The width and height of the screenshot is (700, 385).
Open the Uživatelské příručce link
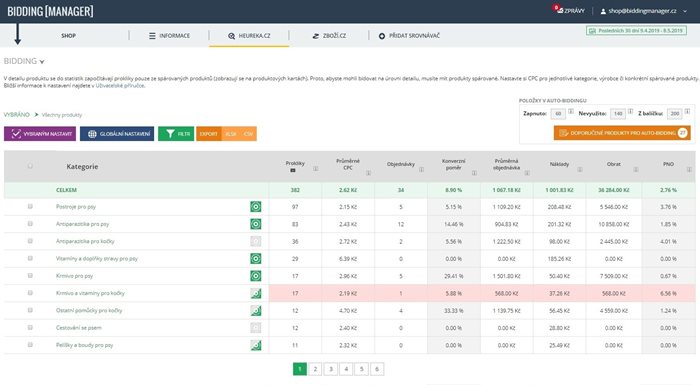tap(120, 85)
